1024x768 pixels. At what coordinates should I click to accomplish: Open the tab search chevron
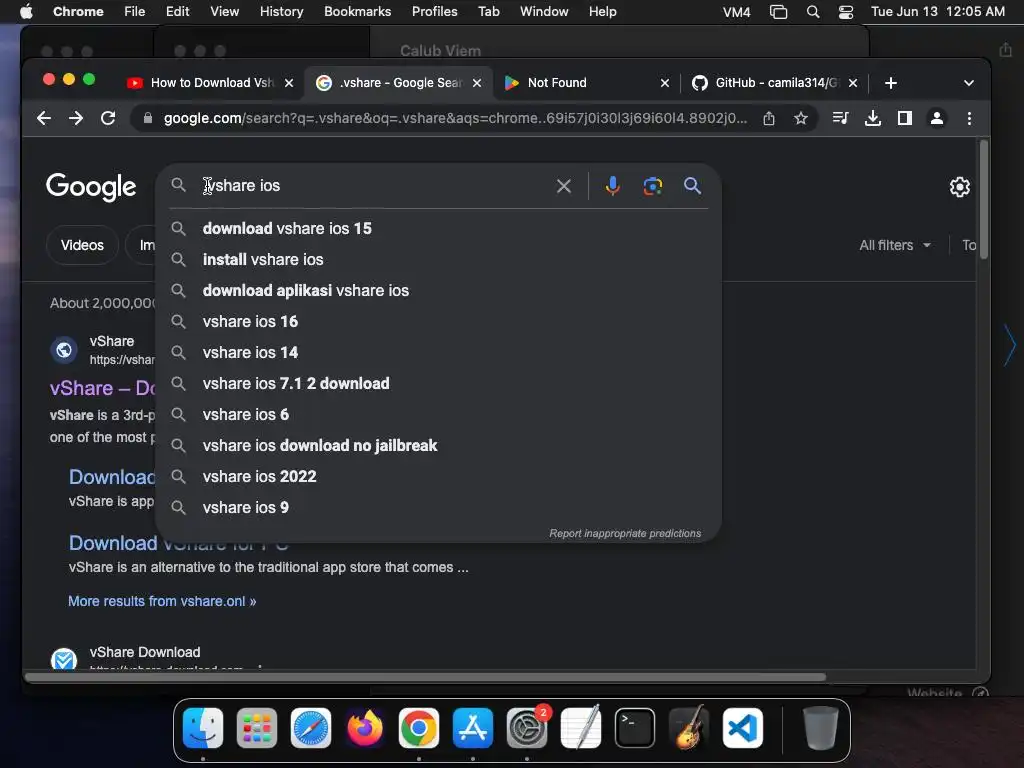tap(969, 83)
